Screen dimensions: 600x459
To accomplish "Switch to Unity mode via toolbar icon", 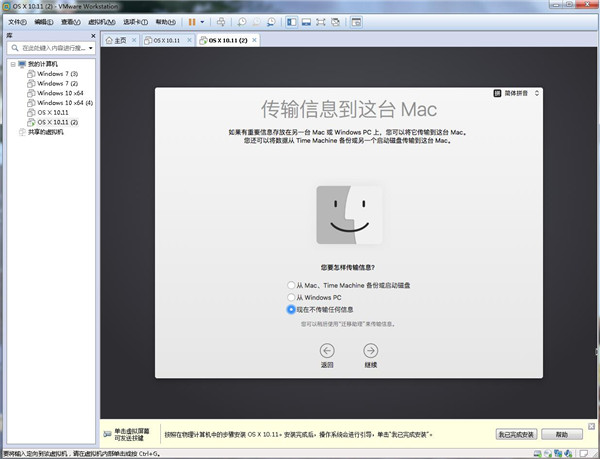I will click(336, 22).
